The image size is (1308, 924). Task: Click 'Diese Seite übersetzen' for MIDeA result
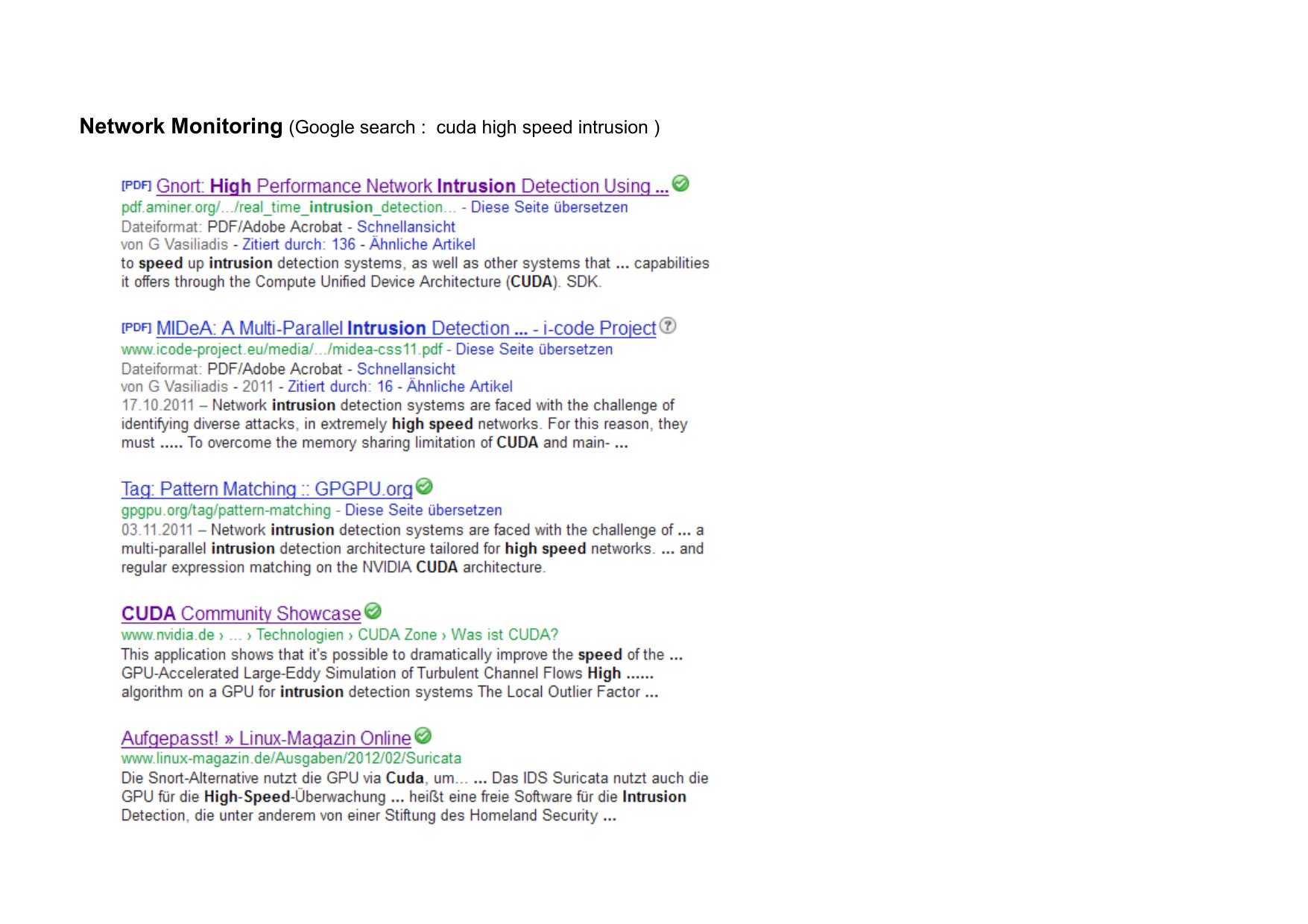click(x=534, y=349)
